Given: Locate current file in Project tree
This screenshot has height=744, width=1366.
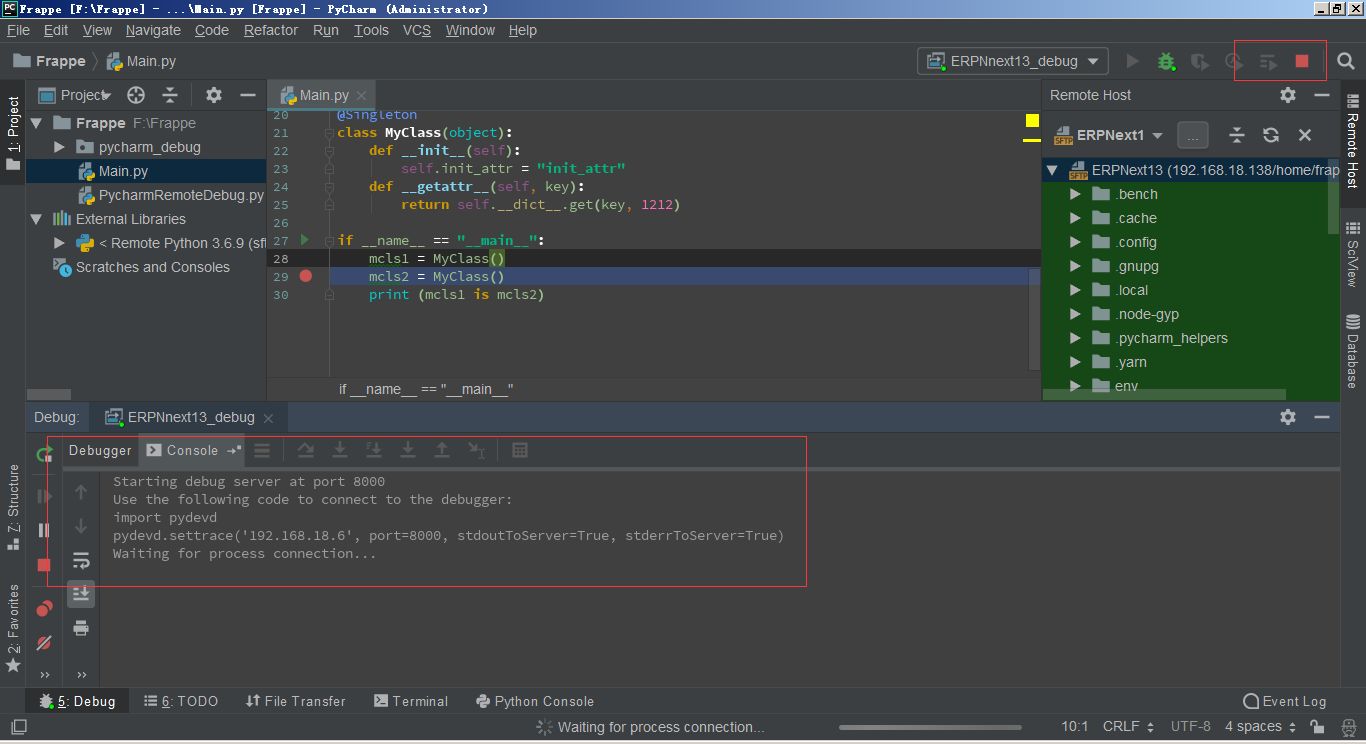Looking at the screenshot, I should (136, 95).
